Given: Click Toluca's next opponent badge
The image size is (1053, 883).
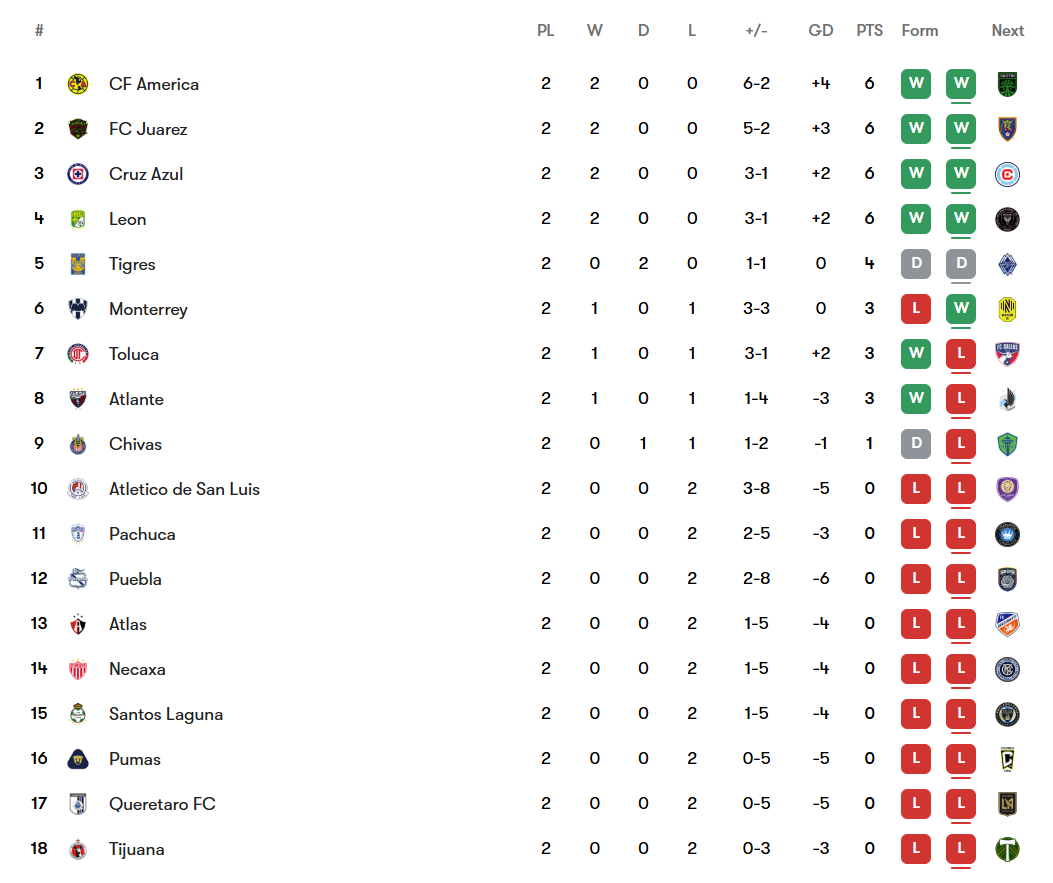Looking at the screenshot, I should (1007, 355).
